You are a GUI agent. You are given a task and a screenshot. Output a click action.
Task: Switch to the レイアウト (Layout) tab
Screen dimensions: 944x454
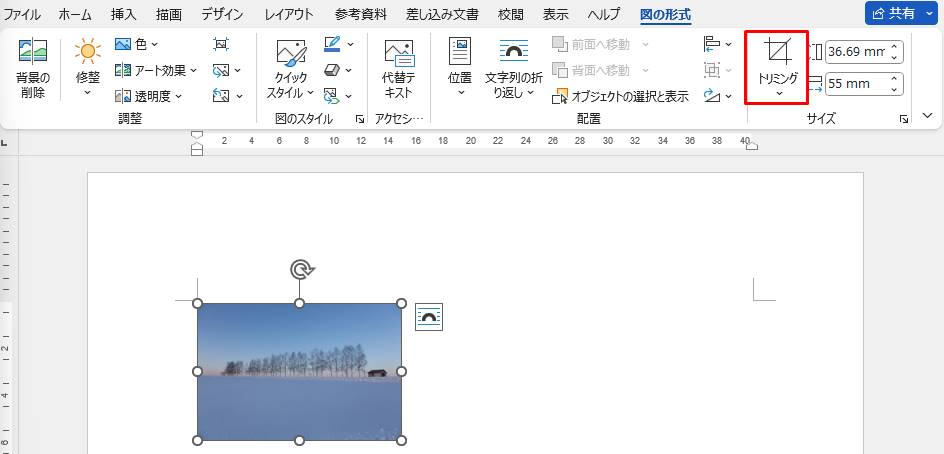click(x=288, y=14)
